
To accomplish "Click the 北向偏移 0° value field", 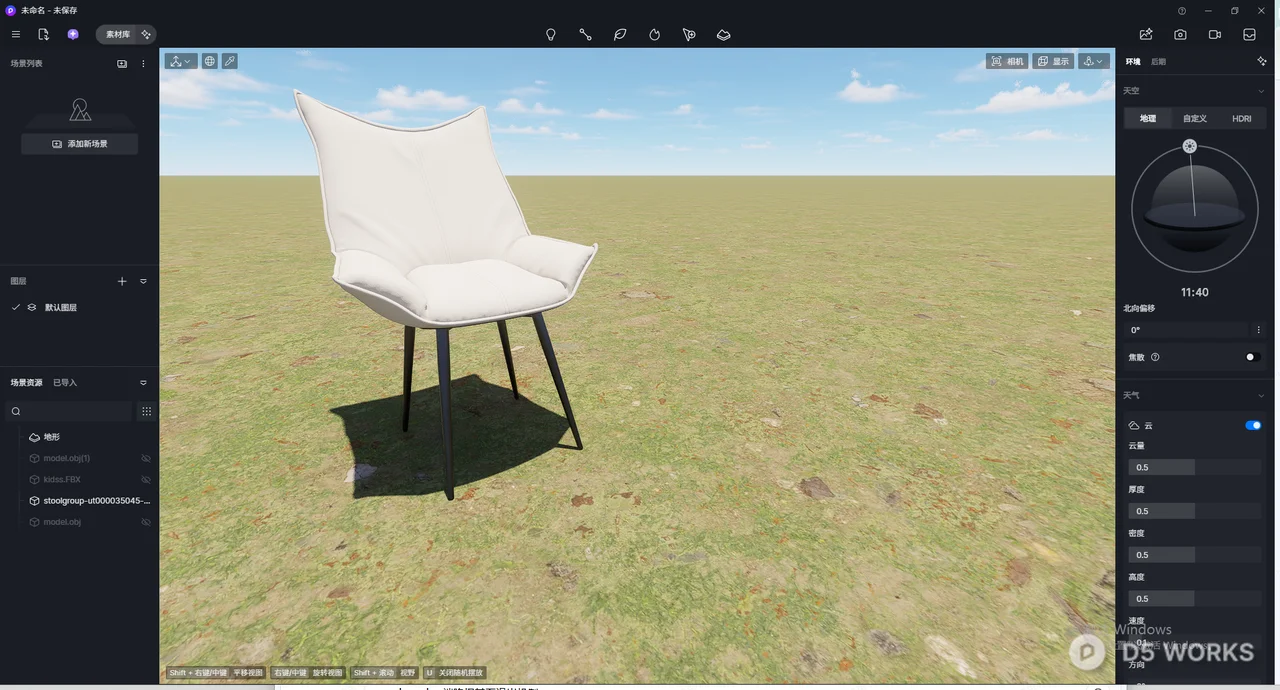I will click(x=1188, y=330).
